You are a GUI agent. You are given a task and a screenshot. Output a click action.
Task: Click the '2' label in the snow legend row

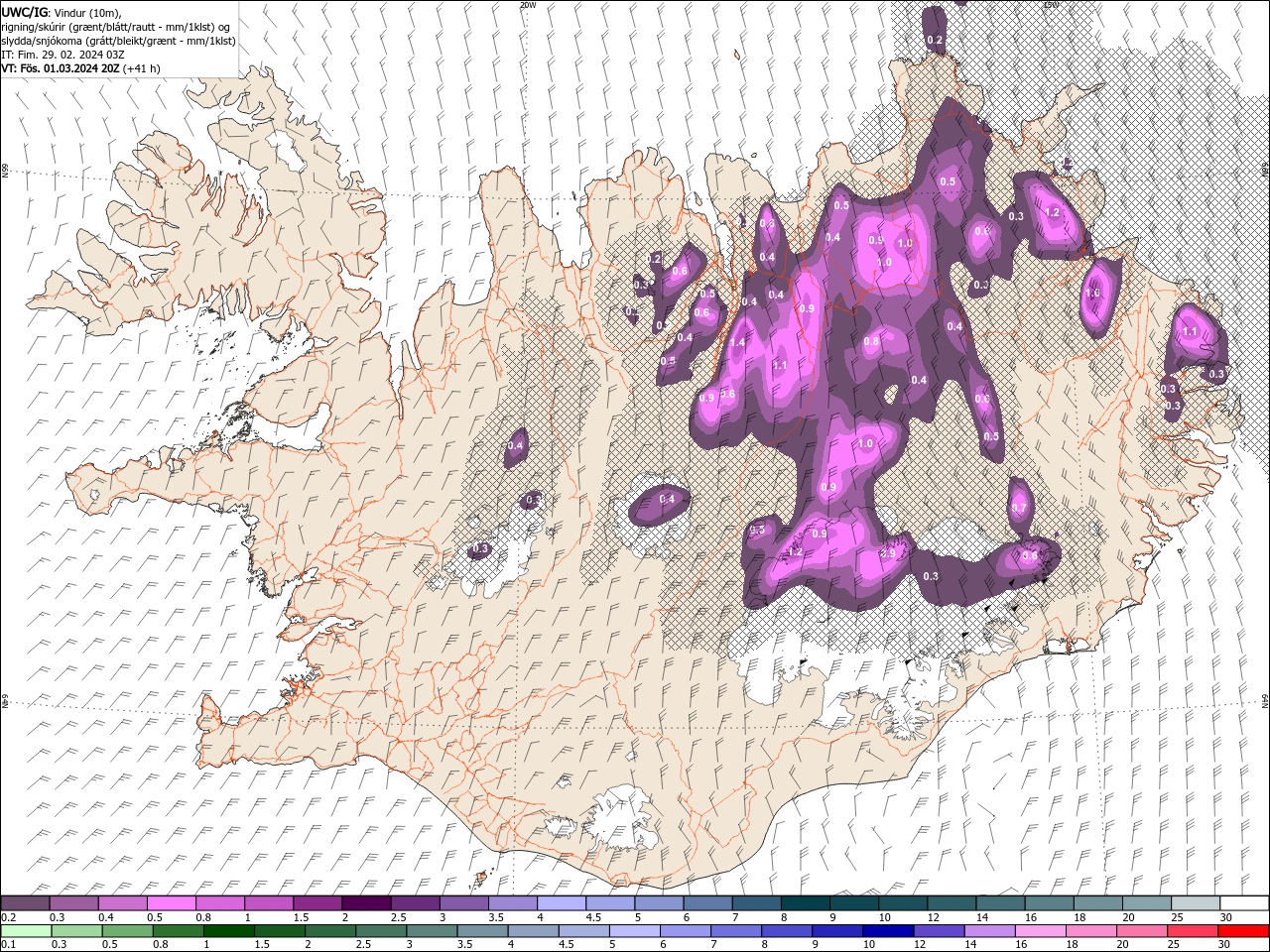click(x=344, y=917)
